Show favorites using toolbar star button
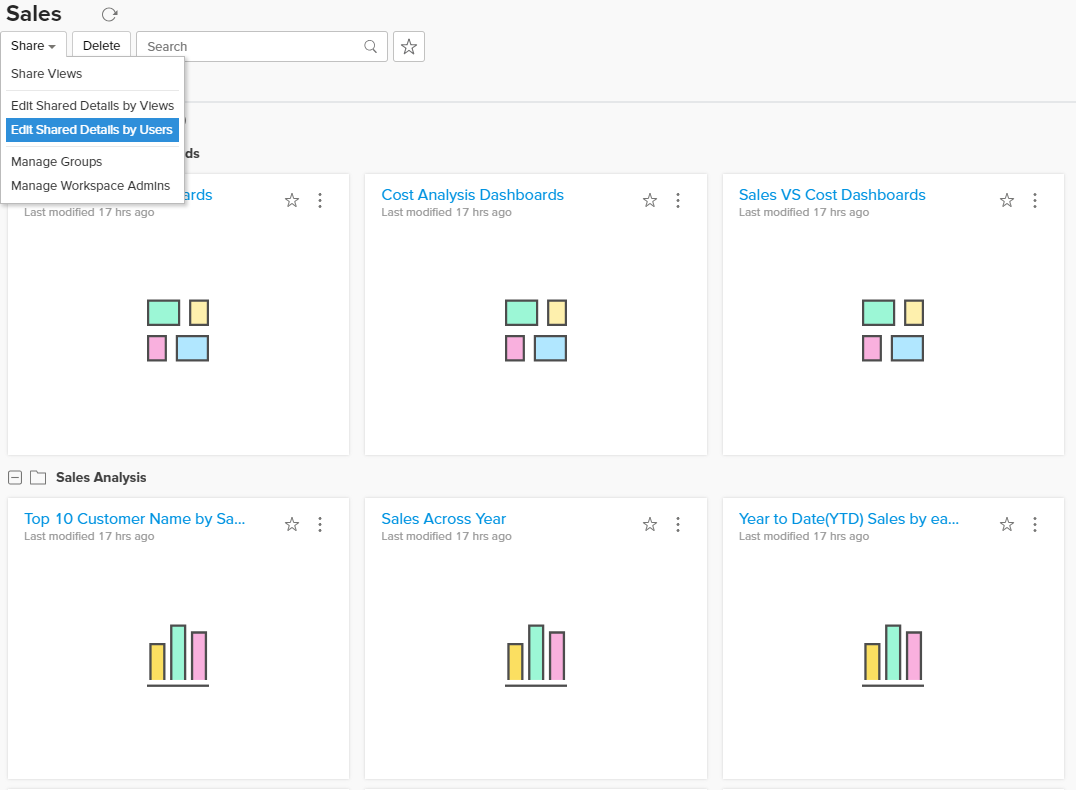 [x=409, y=47]
